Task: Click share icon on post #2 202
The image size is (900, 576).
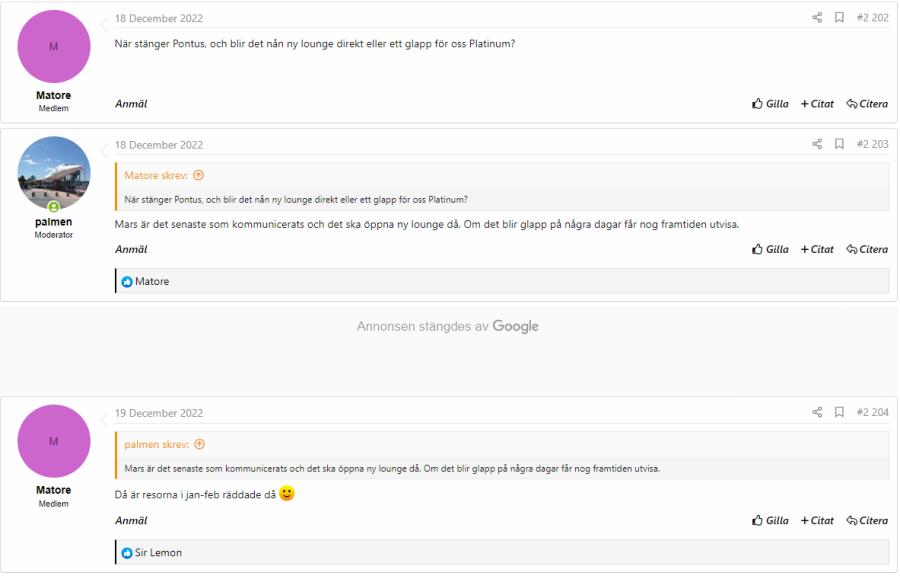Action: [x=817, y=18]
